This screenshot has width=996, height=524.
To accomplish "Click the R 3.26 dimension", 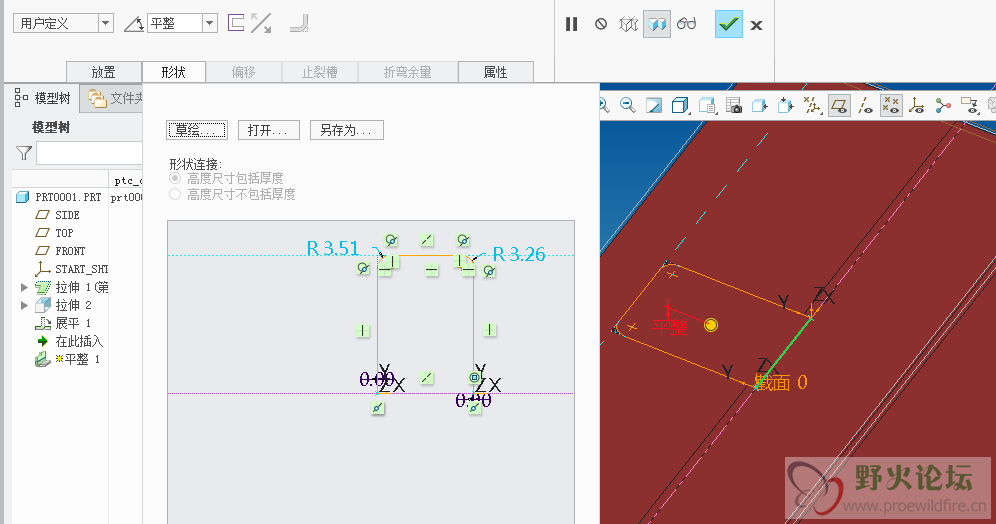I will pyautogui.click(x=519, y=255).
